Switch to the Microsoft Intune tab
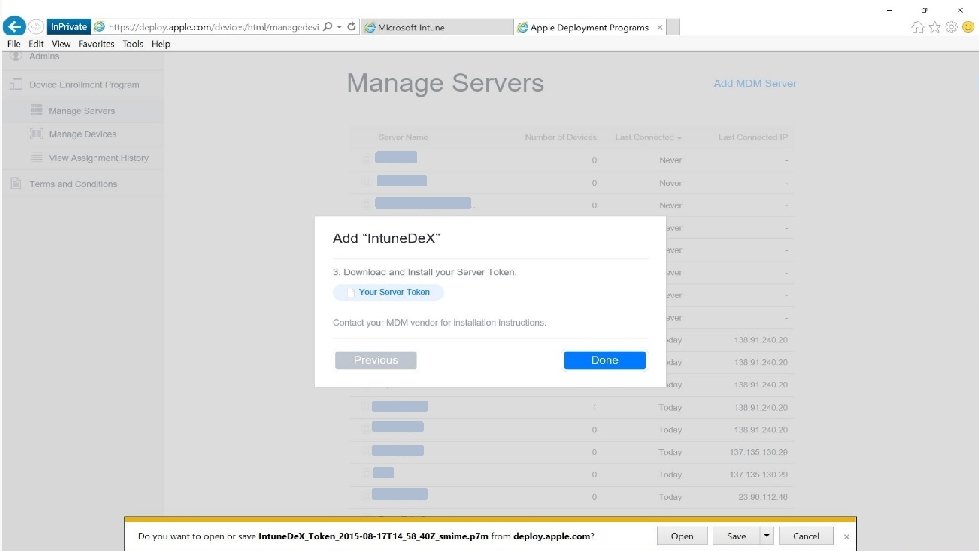The height and width of the screenshot is (551, 979). click(436, 27)
